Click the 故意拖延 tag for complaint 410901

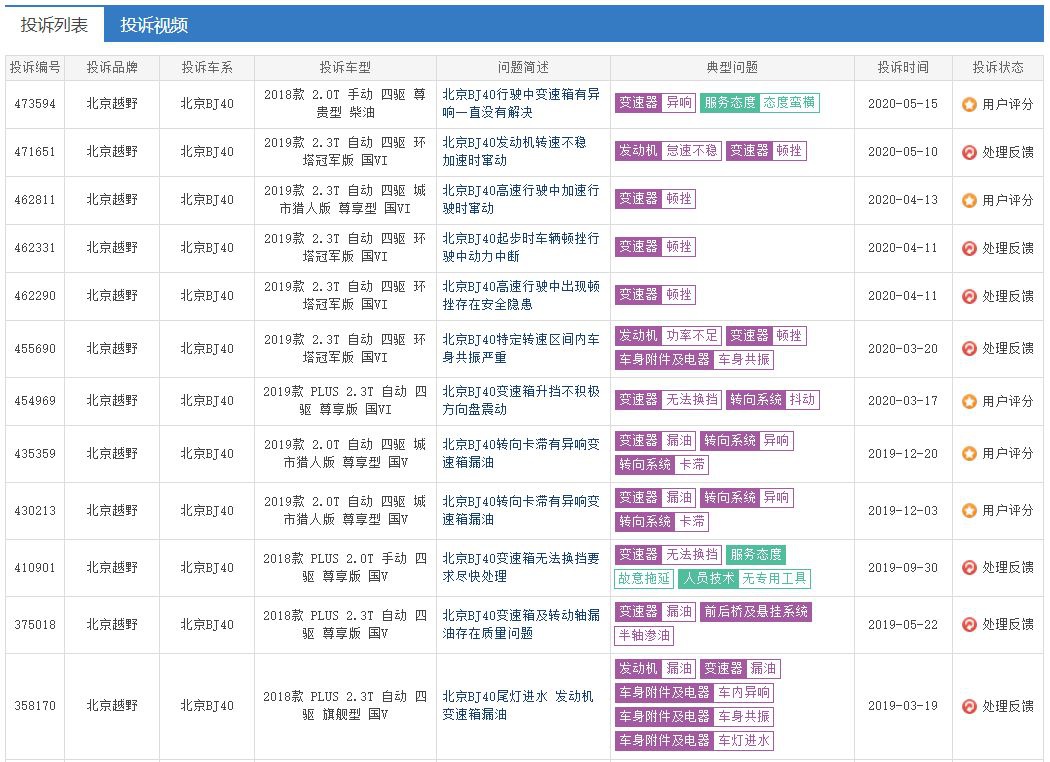tap(643, 578)
